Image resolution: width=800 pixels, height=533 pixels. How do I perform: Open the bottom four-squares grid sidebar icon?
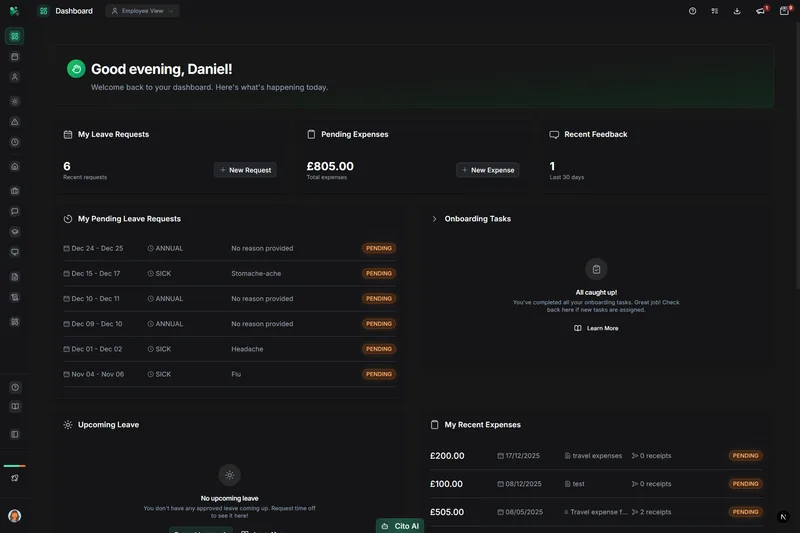[x=15, y=322]
